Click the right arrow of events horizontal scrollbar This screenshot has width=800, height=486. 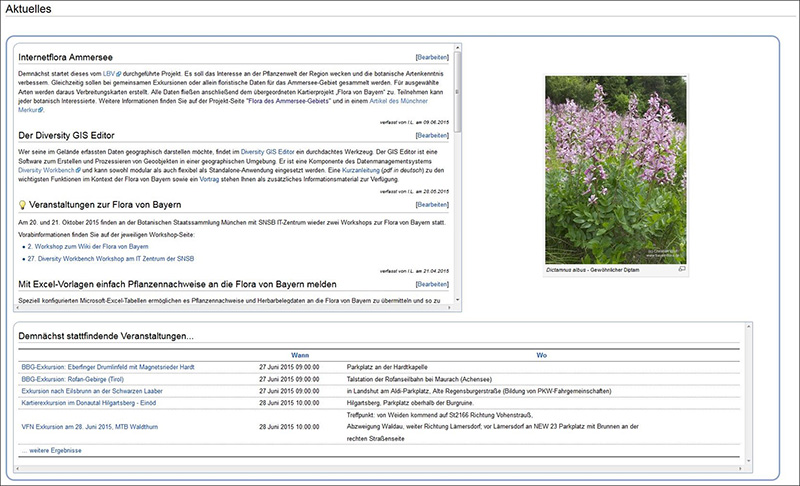pyautogui.click(x=741, y=468)
